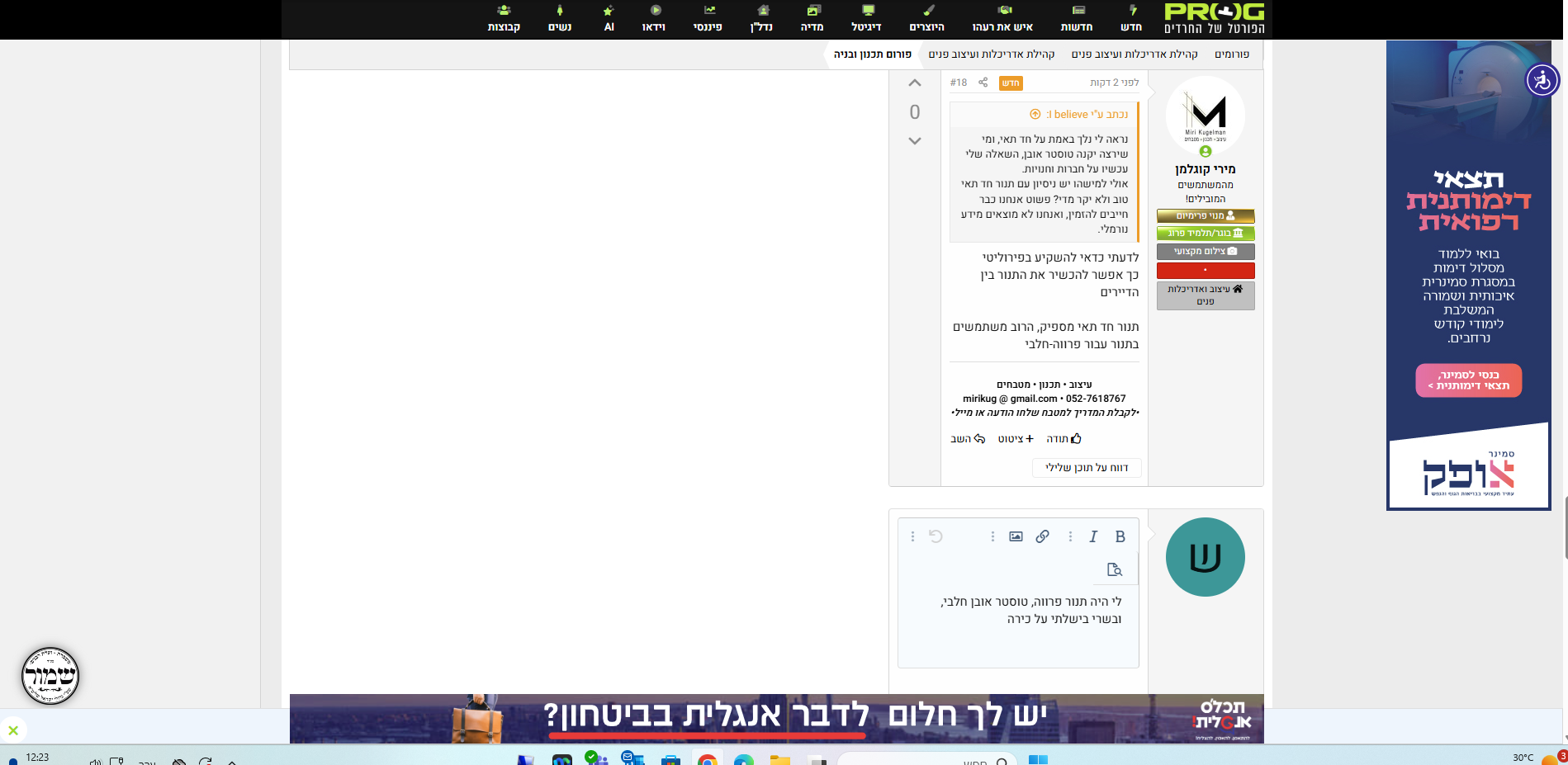
Task: Open the חדש nav item
Action: 1131,19
